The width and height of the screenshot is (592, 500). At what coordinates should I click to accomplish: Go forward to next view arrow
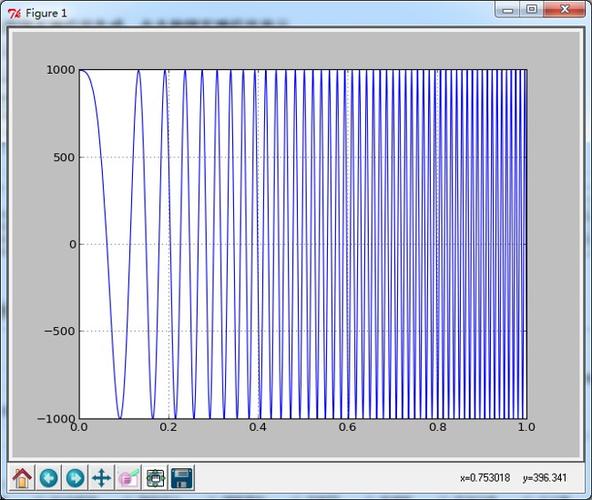point(75,478)
